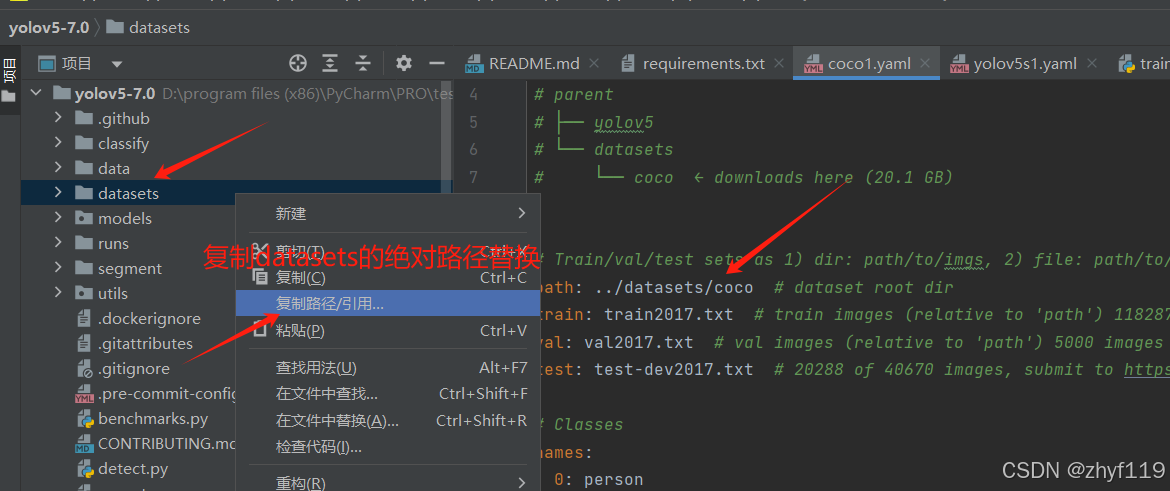Image resolution: width=1170 pixels, height=491 pixels.
Task: Click the Project view window icon
Action: (47, 64)
